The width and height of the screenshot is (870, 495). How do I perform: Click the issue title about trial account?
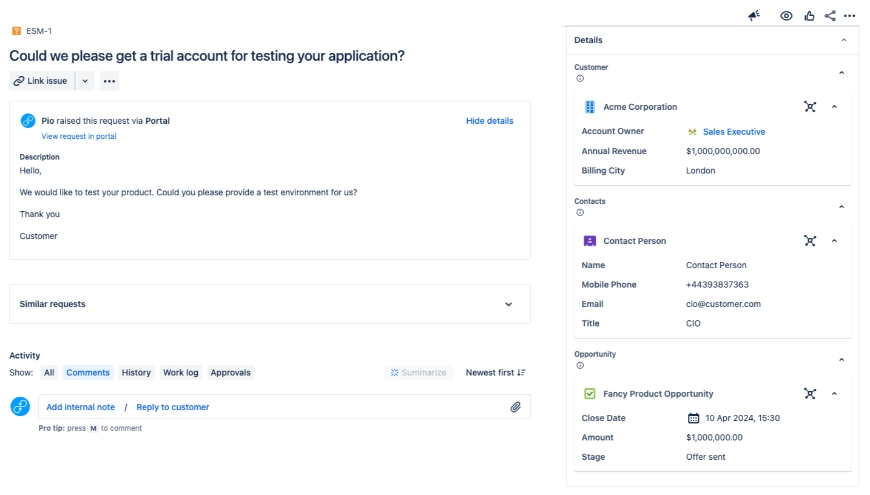(x=207, y=55)
